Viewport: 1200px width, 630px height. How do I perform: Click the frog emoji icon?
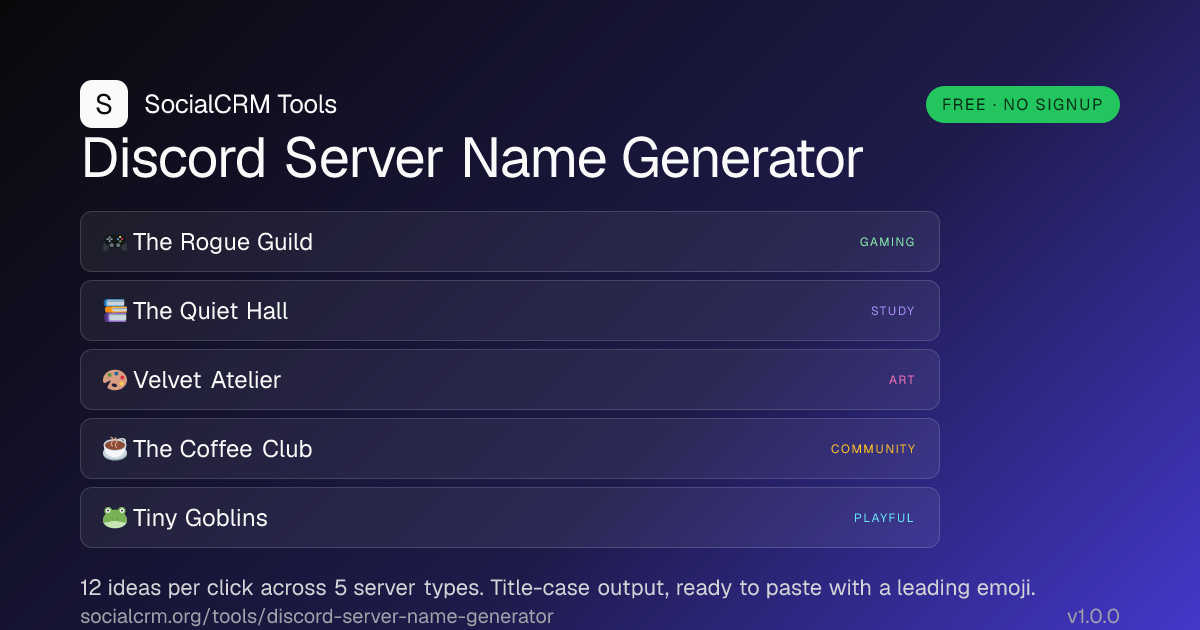point(115,518)
